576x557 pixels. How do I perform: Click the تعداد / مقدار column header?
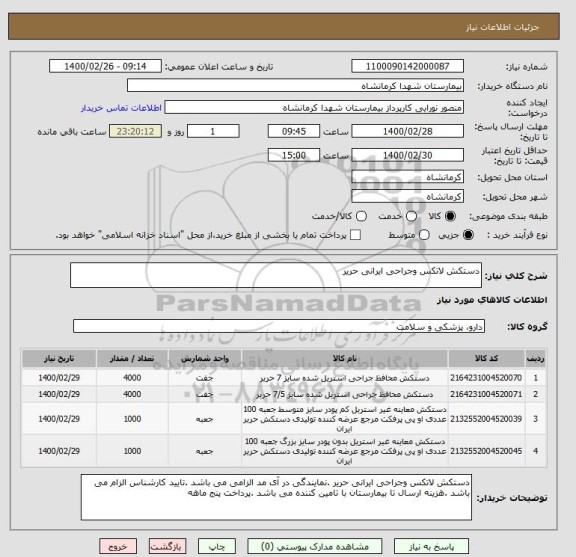(x=132, y=358)
